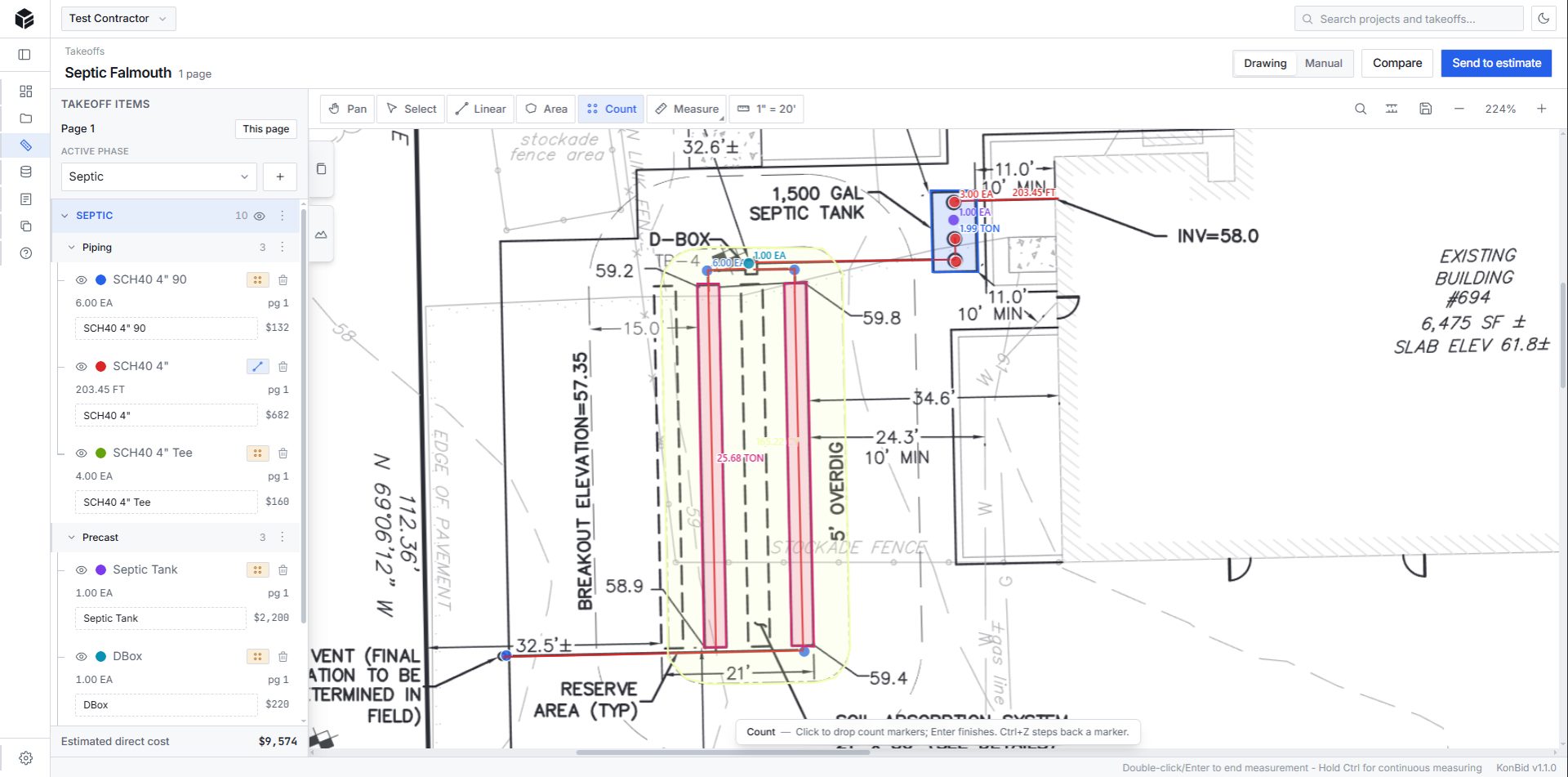This screenshot has width=1568, height=777.
Task: Click the This page filter button
Action: (266, 129)
